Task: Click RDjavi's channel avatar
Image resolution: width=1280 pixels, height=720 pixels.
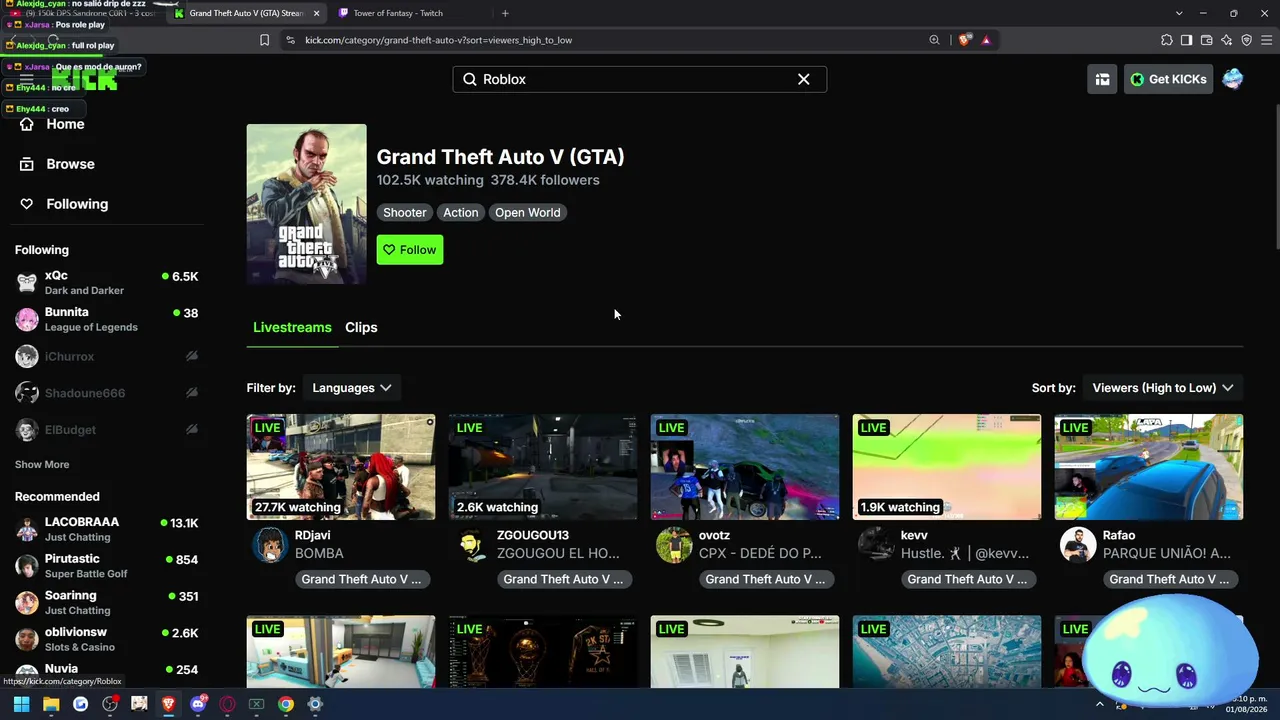Action: 270,545
